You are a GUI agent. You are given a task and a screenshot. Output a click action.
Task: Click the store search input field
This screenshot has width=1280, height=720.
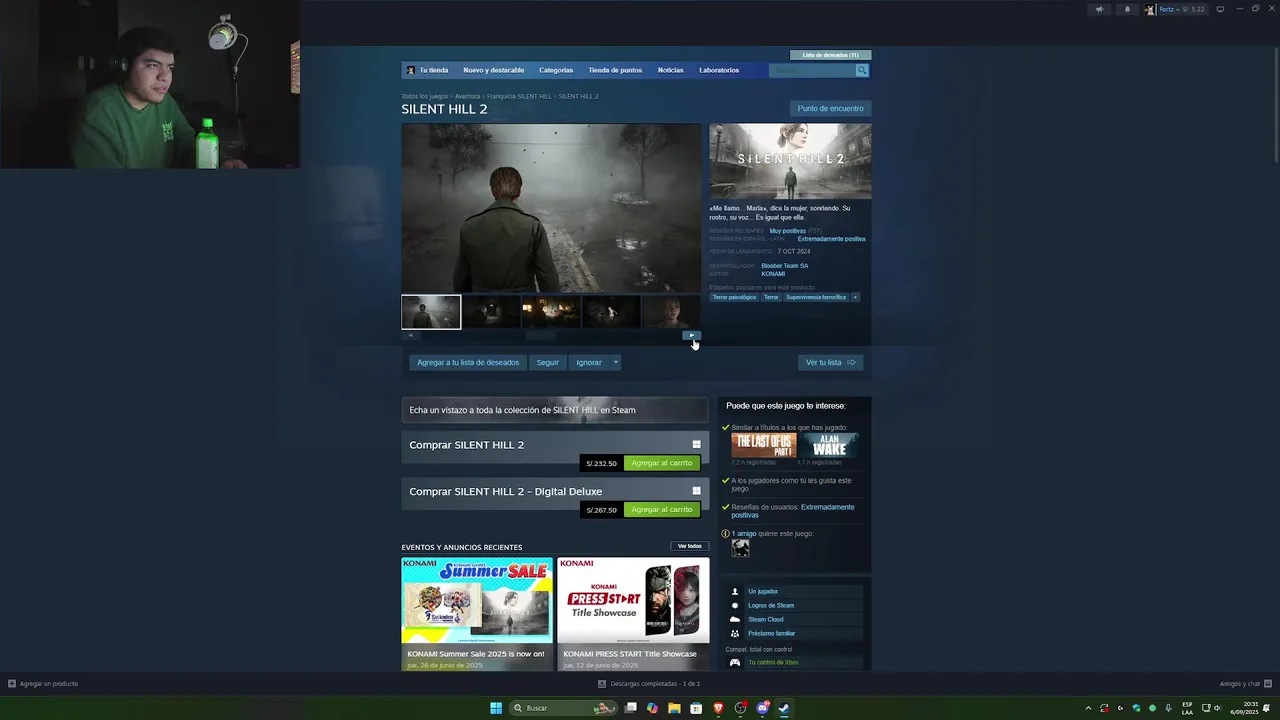pos(812,70)
